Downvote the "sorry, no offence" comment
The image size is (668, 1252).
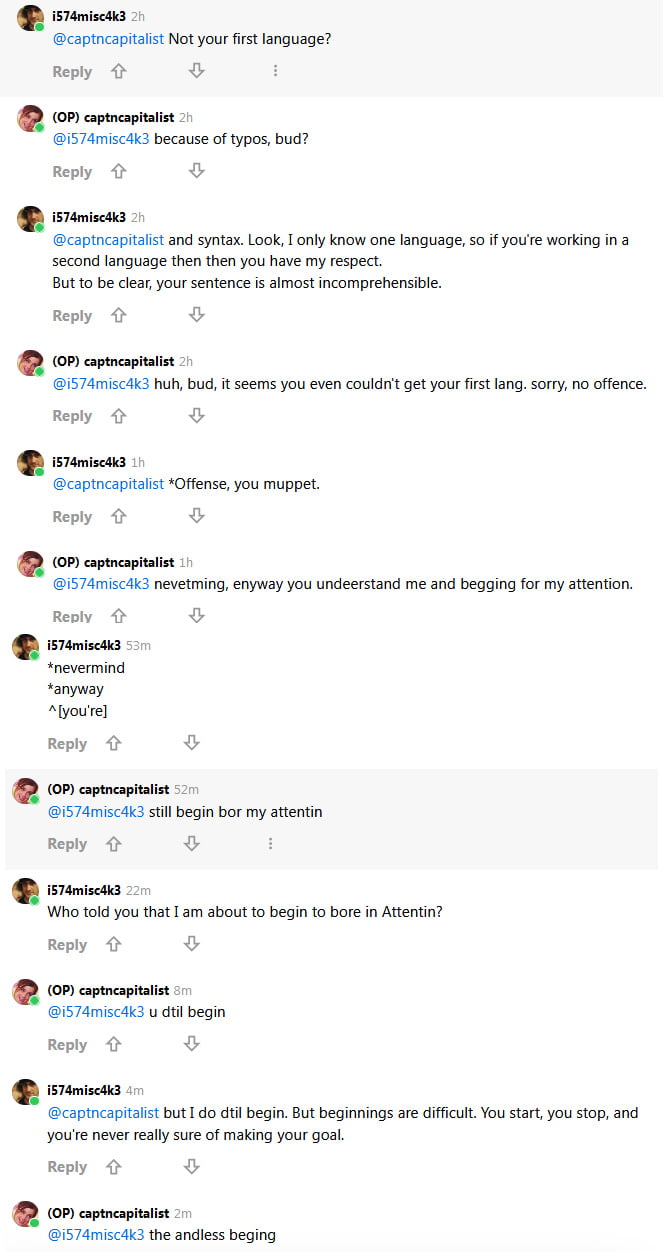pos(197,415)
